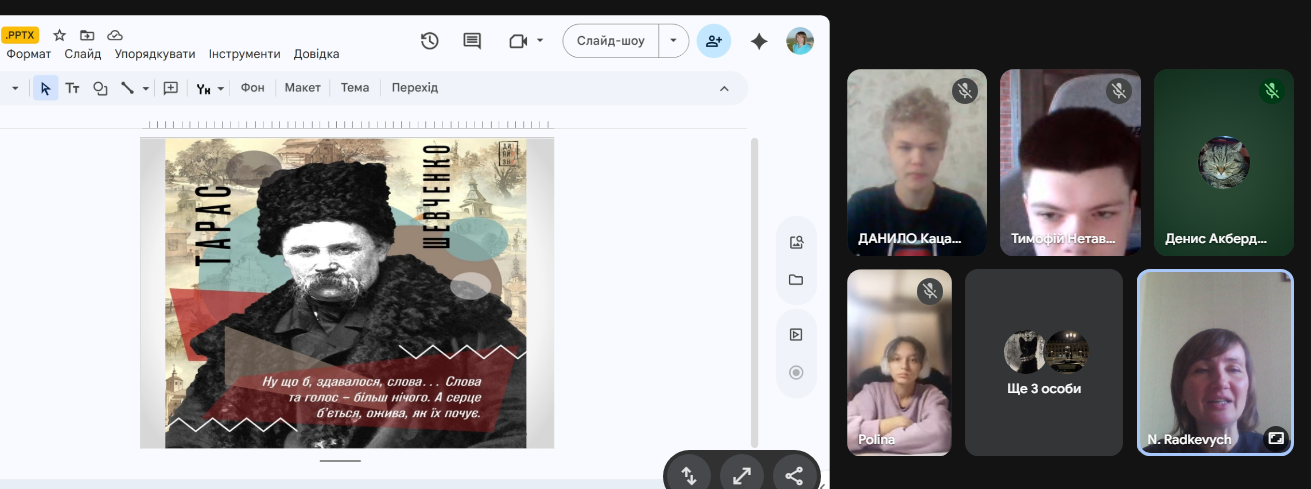Activate the arrow select cursor tool
Viewport: 1311px width, 489px height.
45,88
